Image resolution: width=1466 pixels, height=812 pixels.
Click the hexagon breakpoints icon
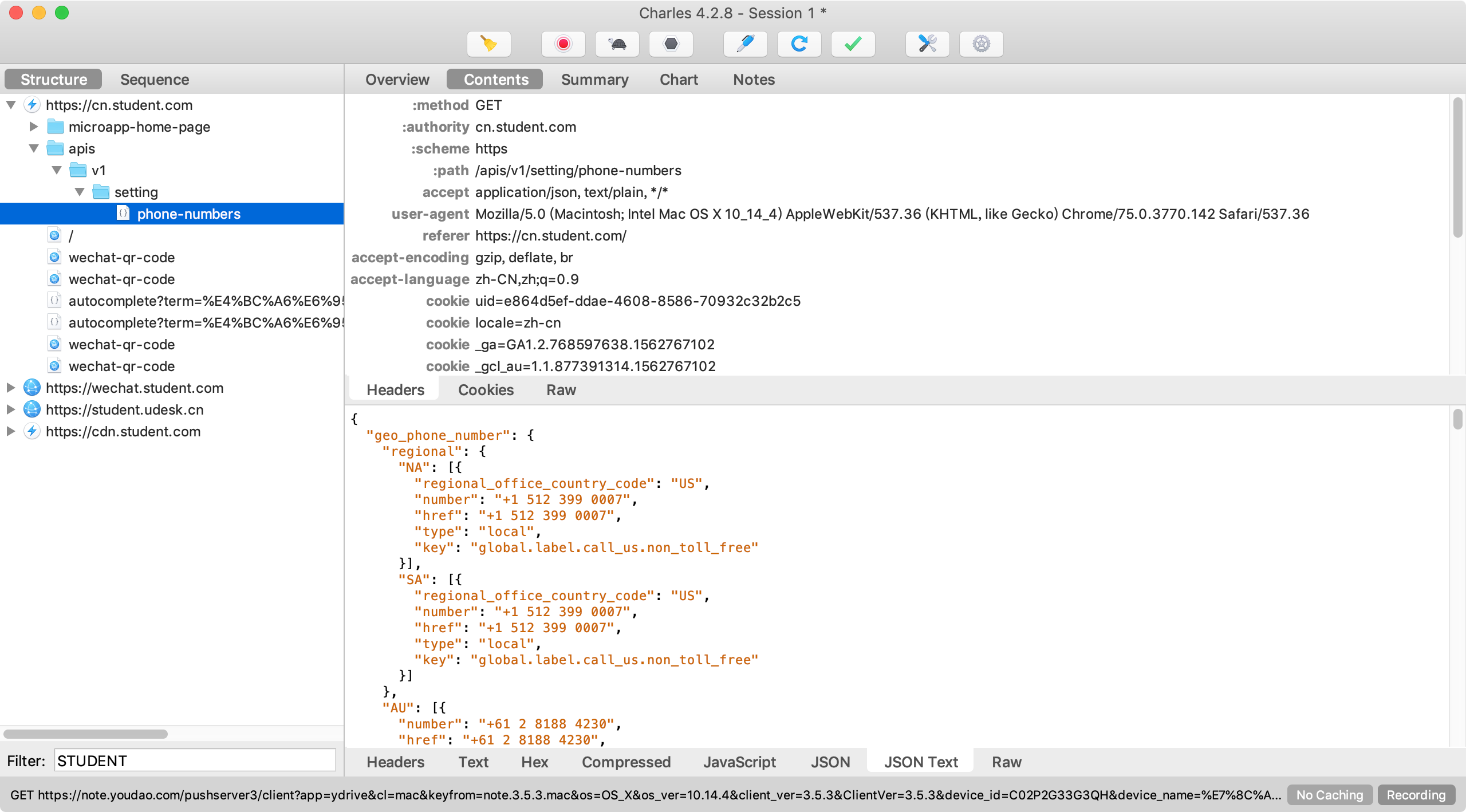coord(671,44)
